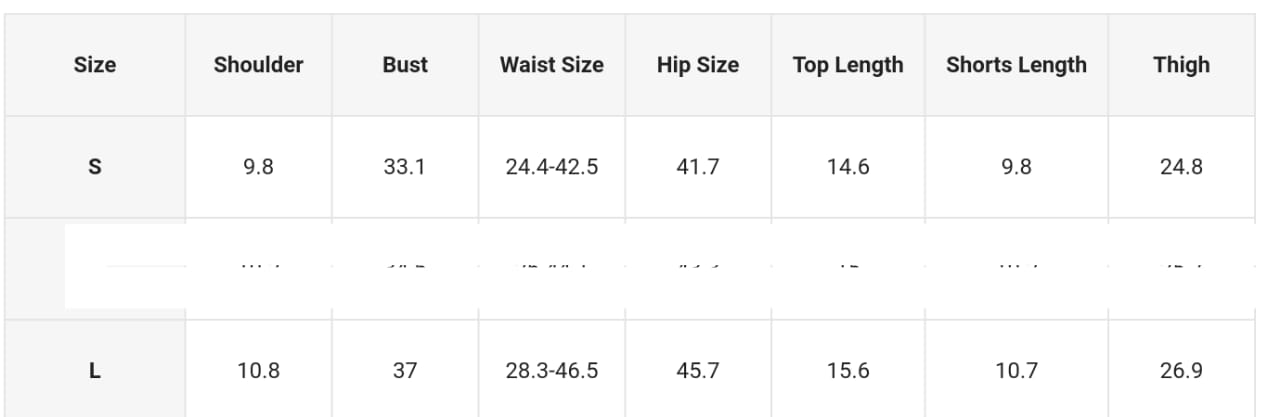1280x417 pixels.
Task: Click shorts length value 10.7
Action: click(x=1016, y=371)
